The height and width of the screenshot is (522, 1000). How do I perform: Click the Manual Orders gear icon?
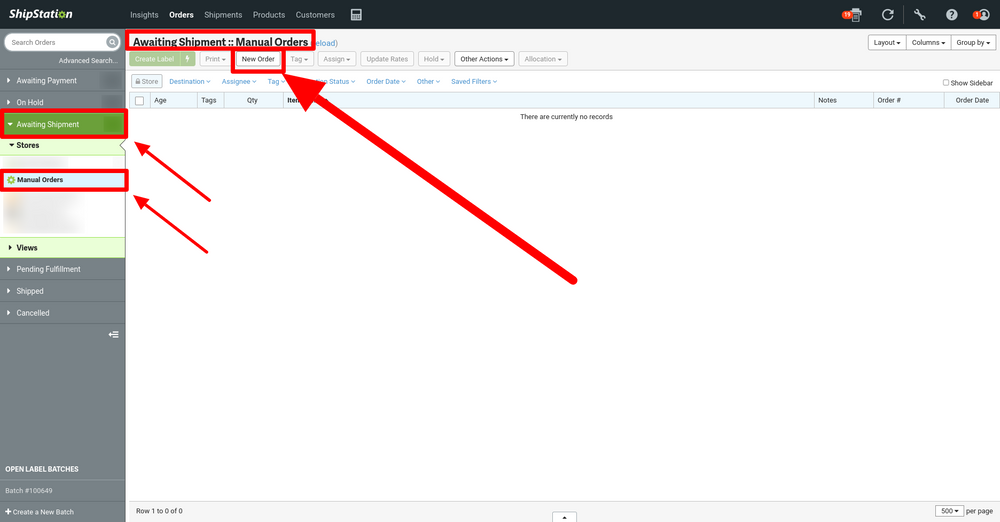(x=11, y=180)
